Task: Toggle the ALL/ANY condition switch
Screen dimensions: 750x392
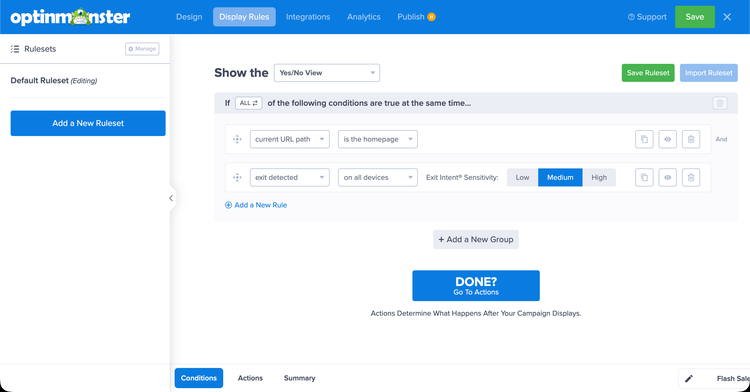Action: pos(249,103)
